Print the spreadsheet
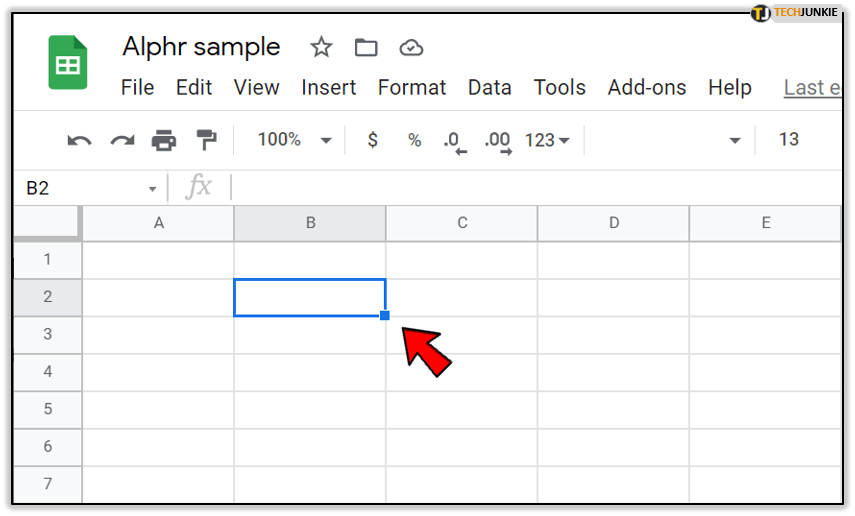The width and height of the screenshot is (855, 516). coord(164,140)
